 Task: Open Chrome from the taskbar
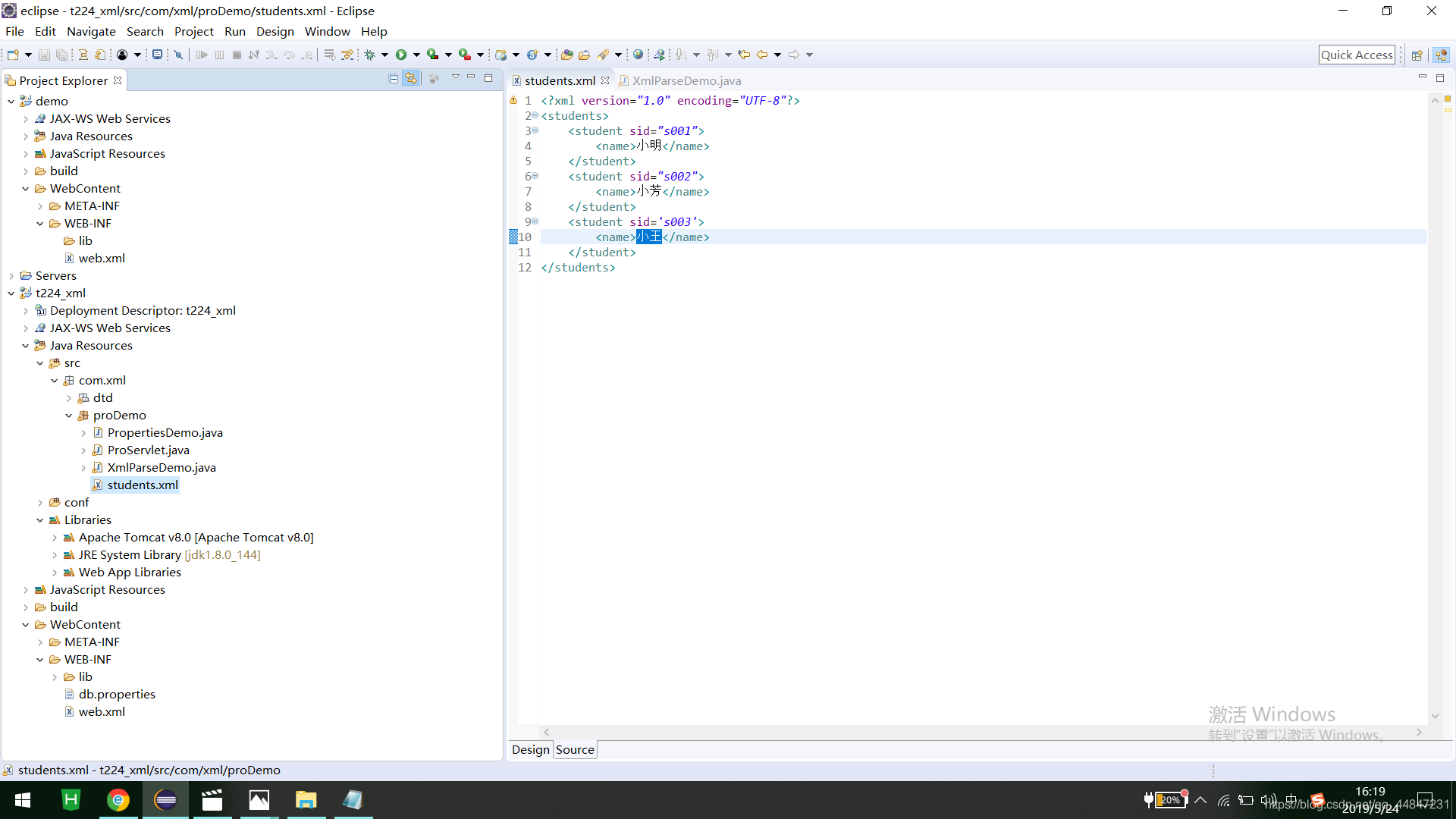(x=118, y=800)
